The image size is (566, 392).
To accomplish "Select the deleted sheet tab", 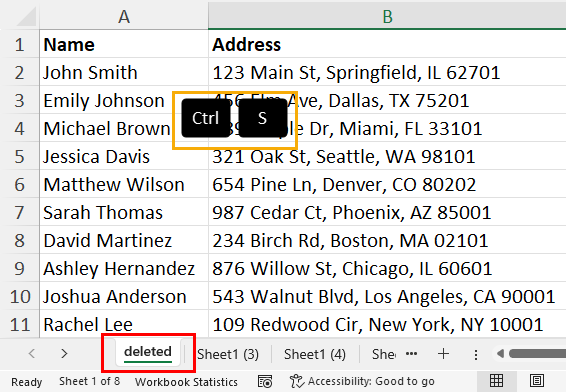I will click(x=148, y=352).
